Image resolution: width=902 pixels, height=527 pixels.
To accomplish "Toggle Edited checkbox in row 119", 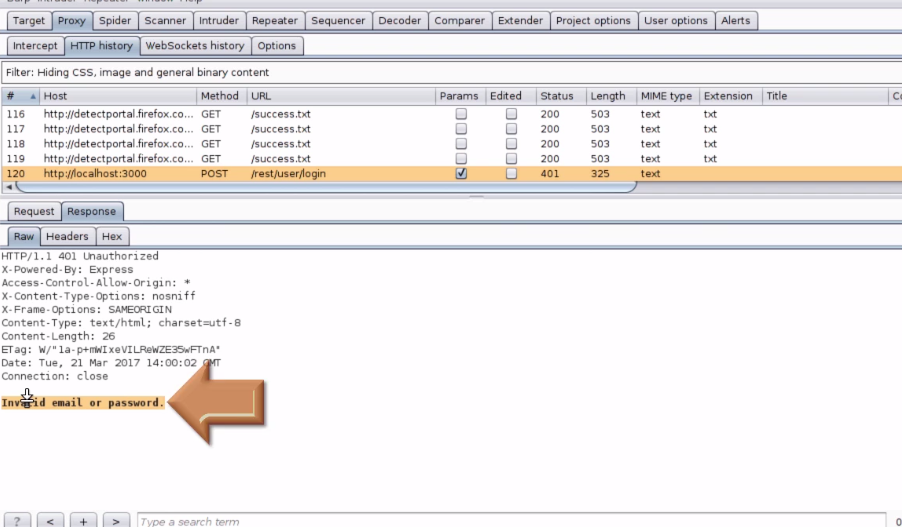I will click(x=511, y=159).
